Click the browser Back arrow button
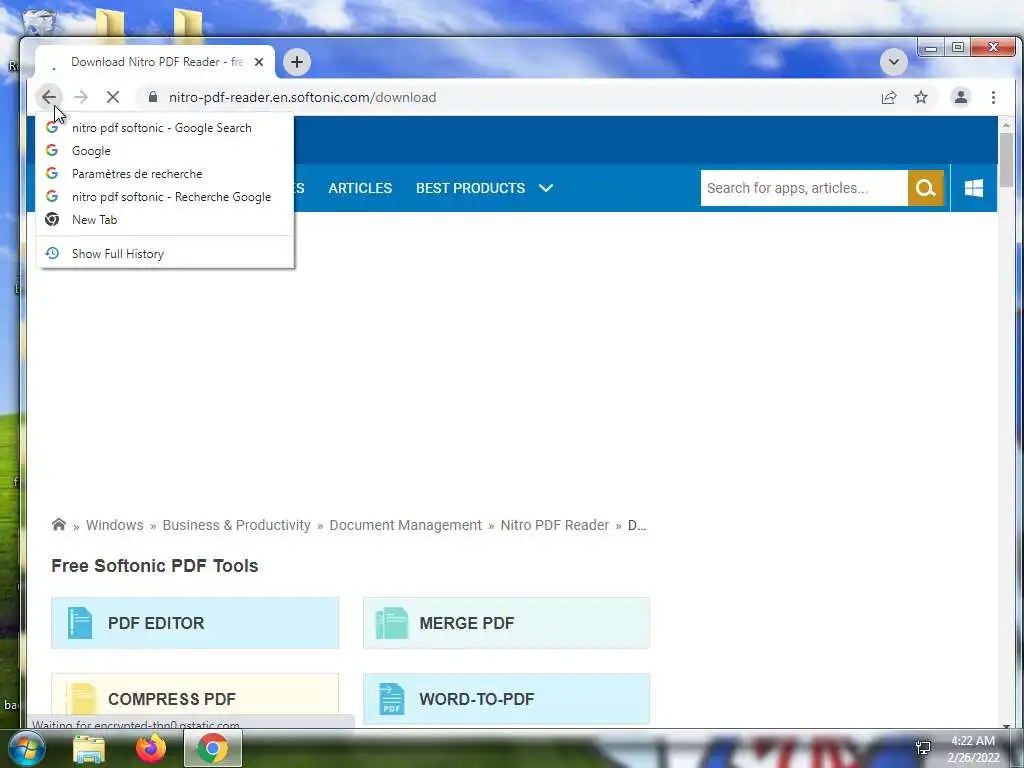 [x=48, y=97]
